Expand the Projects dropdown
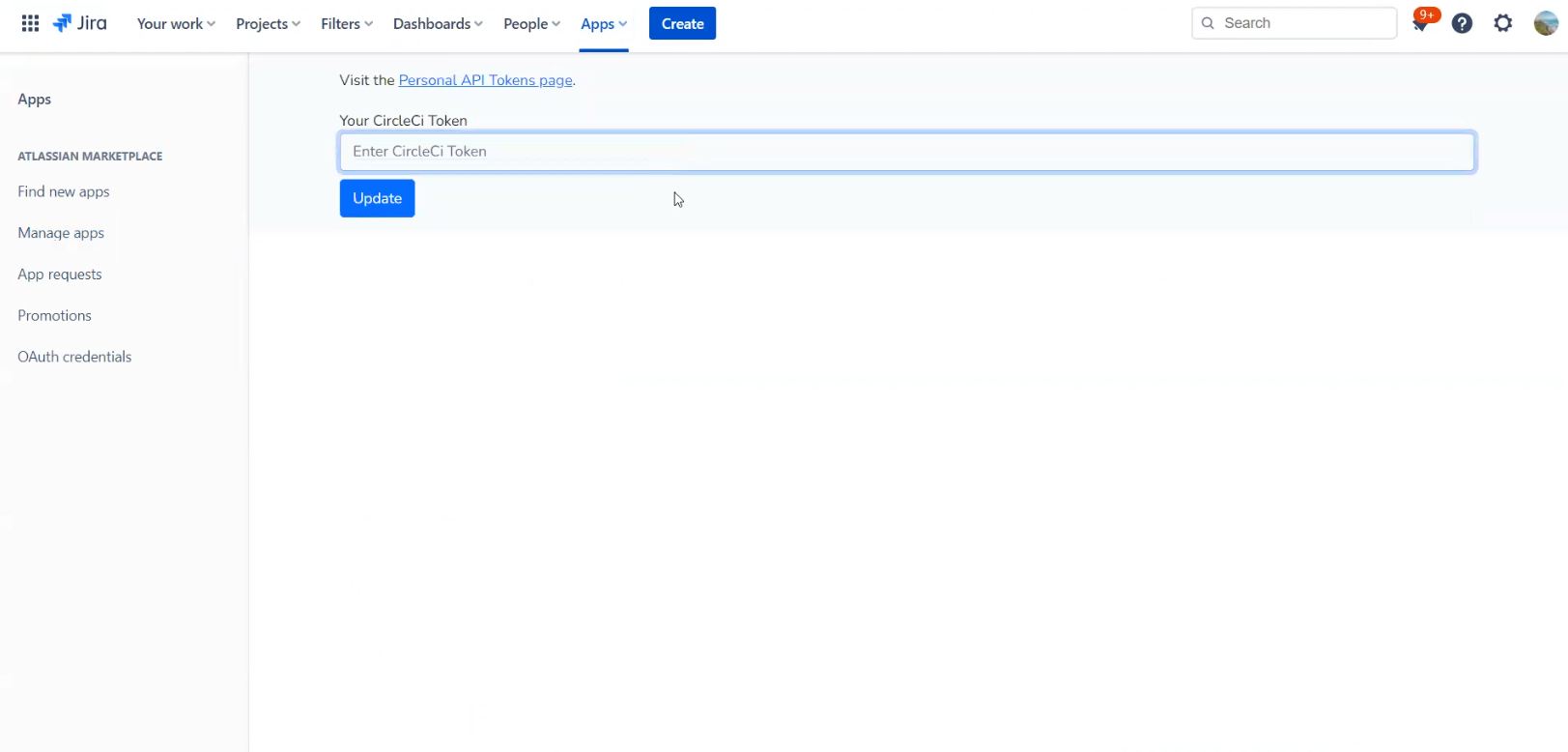Viewport: 1568px width, 752px height. click(x=268, y=23)
